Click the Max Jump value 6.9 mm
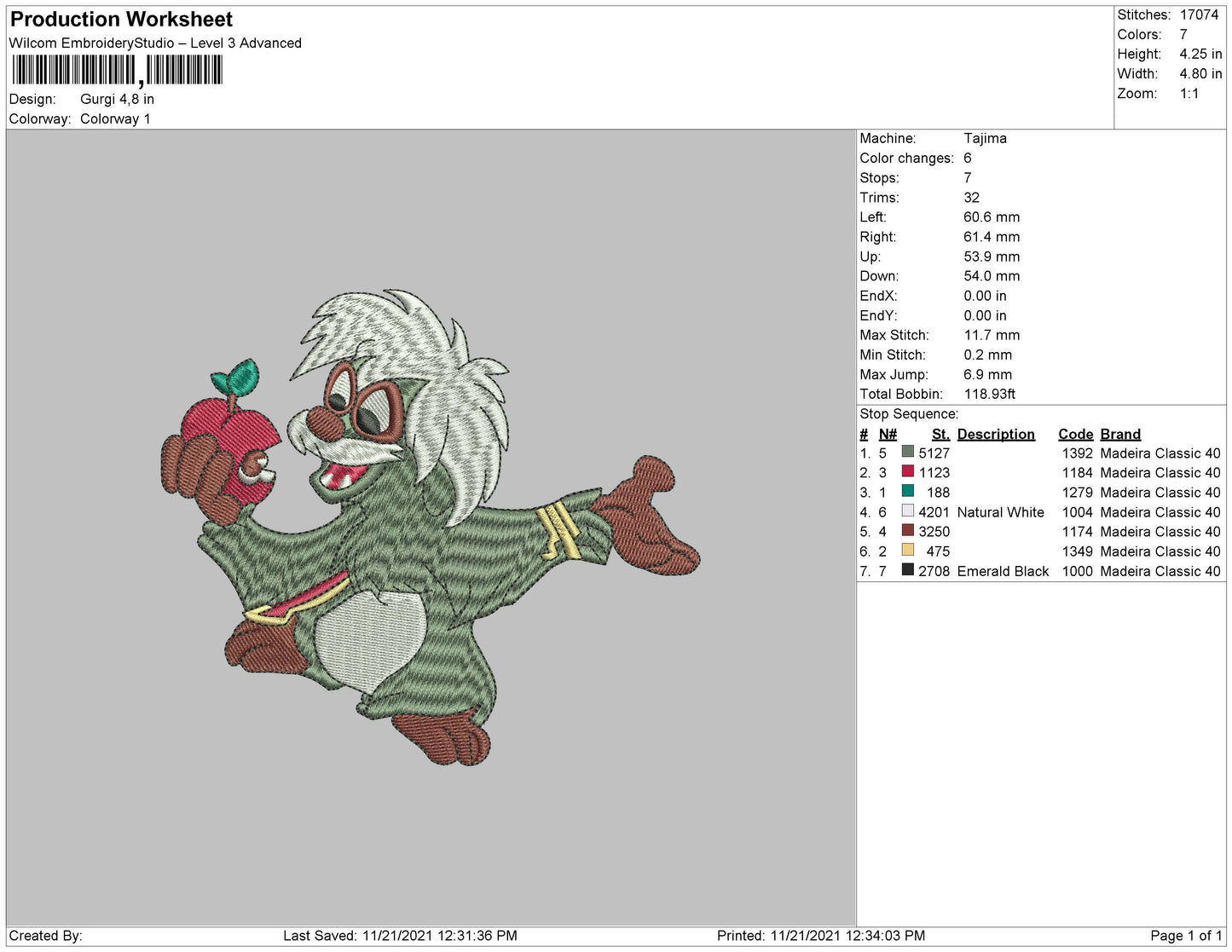The height and width of the screenshot is (952, 1232). coord(988,374)
